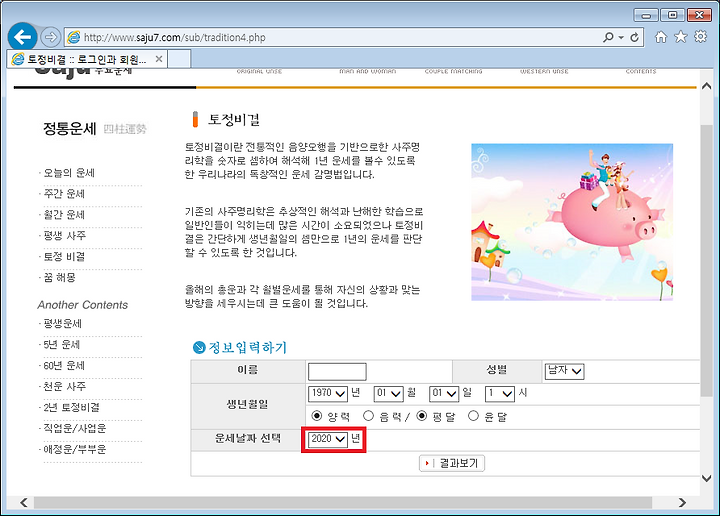This screenshot has height=516, width=720.
Task: Expand the address bar dropdown arrow
Action: [x=621, y=37]
